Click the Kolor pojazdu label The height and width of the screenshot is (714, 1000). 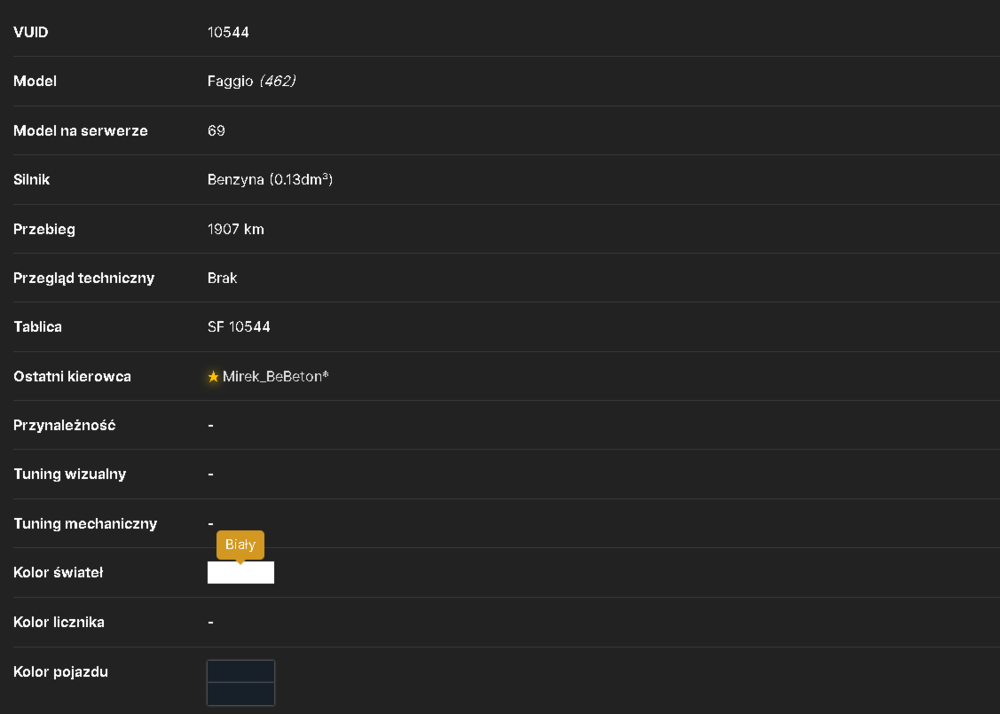pos(61,672)
